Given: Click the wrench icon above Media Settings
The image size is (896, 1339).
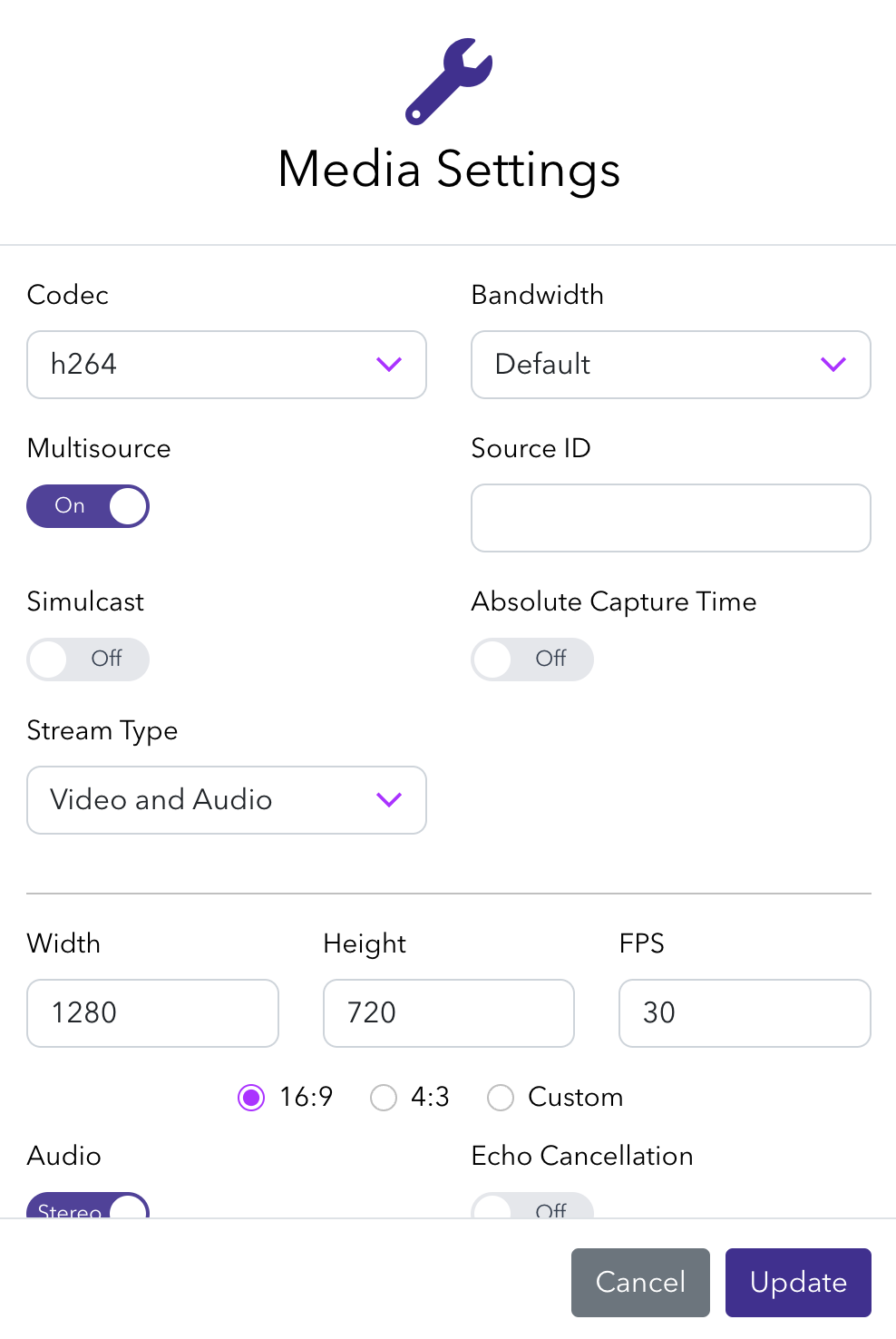Looking at the screenshot, I should 449,81.
